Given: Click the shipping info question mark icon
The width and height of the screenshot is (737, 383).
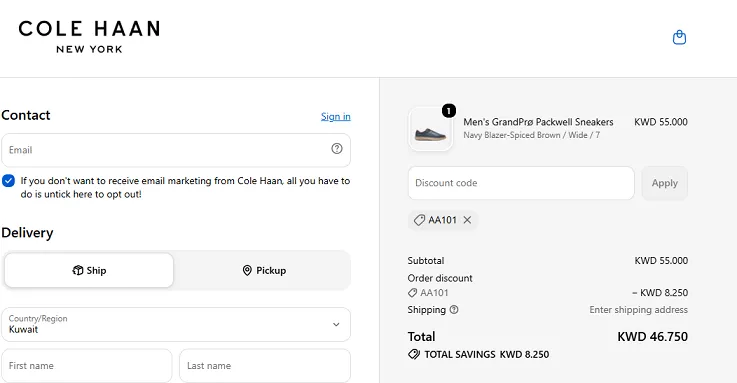Looking at the screenshot, I should [x=454, y=310].
